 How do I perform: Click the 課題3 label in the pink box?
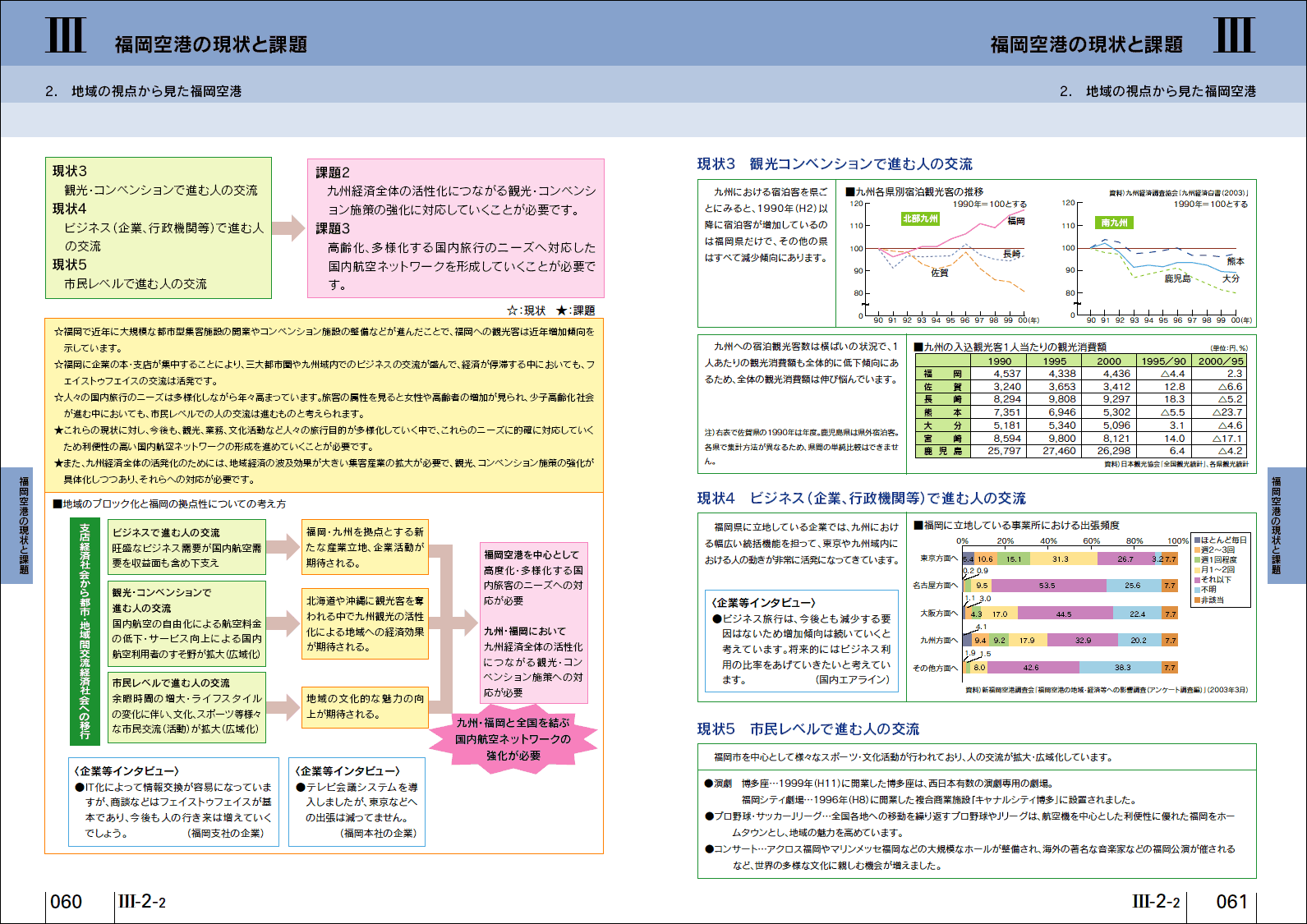click(x=333, y=228)
